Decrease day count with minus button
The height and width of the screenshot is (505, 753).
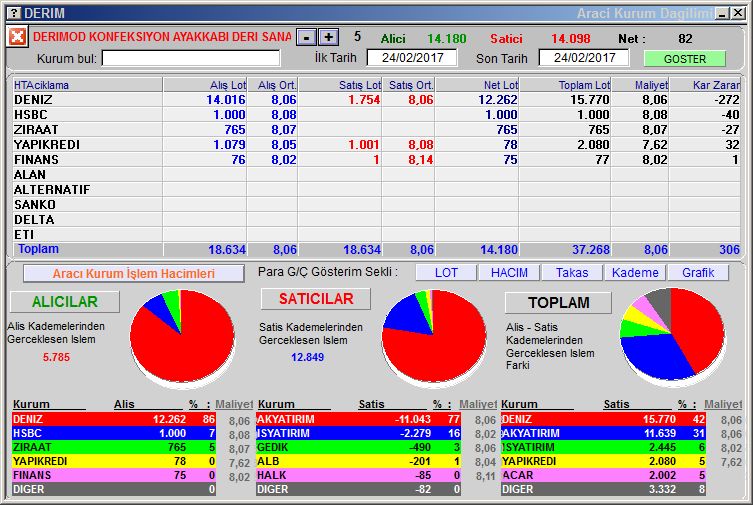coord(306,37)
